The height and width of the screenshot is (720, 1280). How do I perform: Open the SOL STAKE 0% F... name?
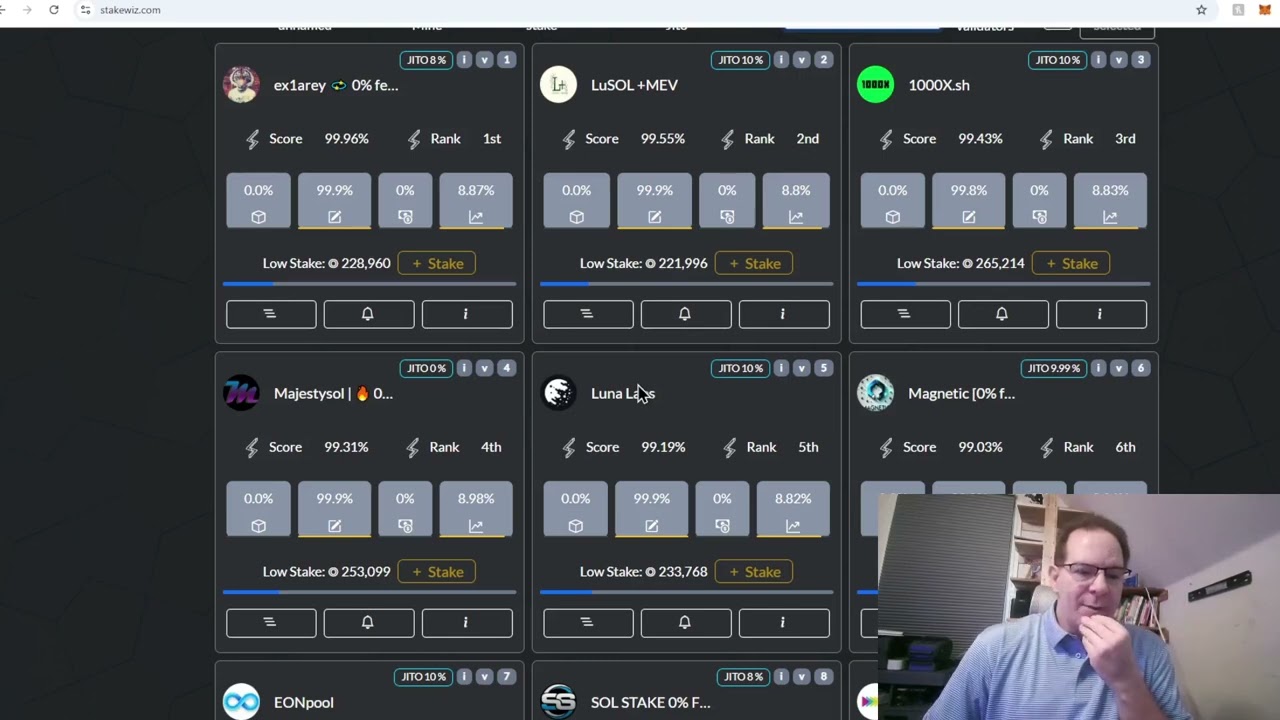tap(650, 702)
